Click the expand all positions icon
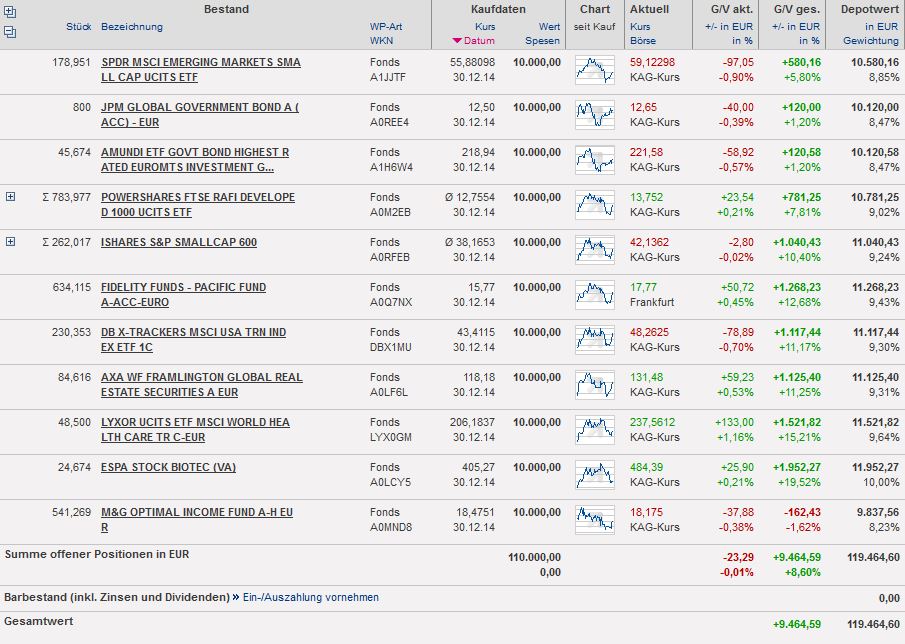Viewport: 905px width, 644px height. click(x=10, y=13)
